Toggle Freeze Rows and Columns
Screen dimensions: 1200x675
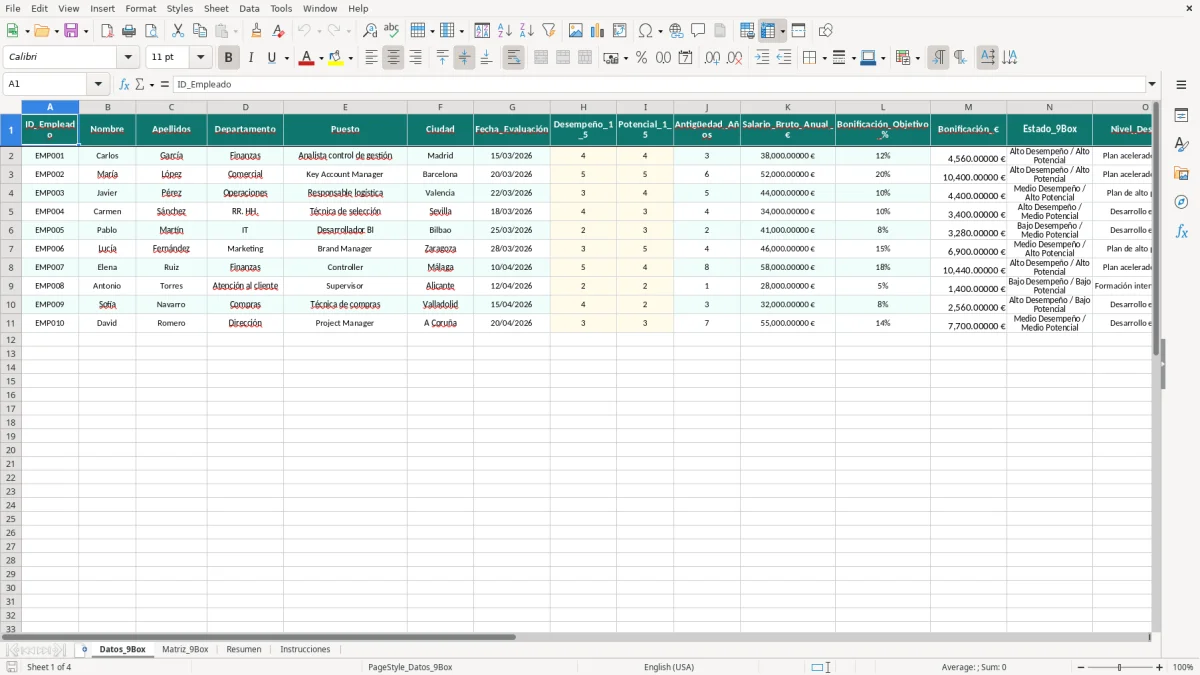[768, 31]
